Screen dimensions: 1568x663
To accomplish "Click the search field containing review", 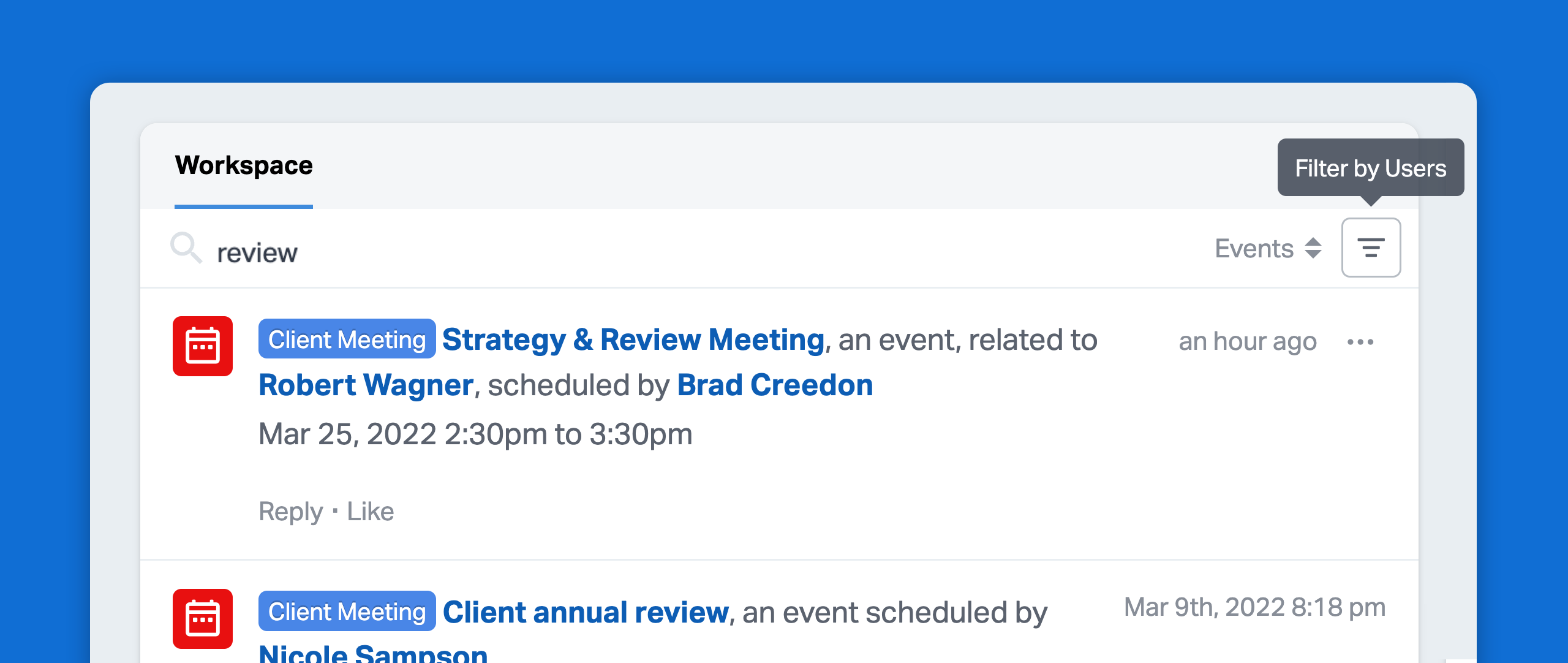I will (x=674, y=252).
